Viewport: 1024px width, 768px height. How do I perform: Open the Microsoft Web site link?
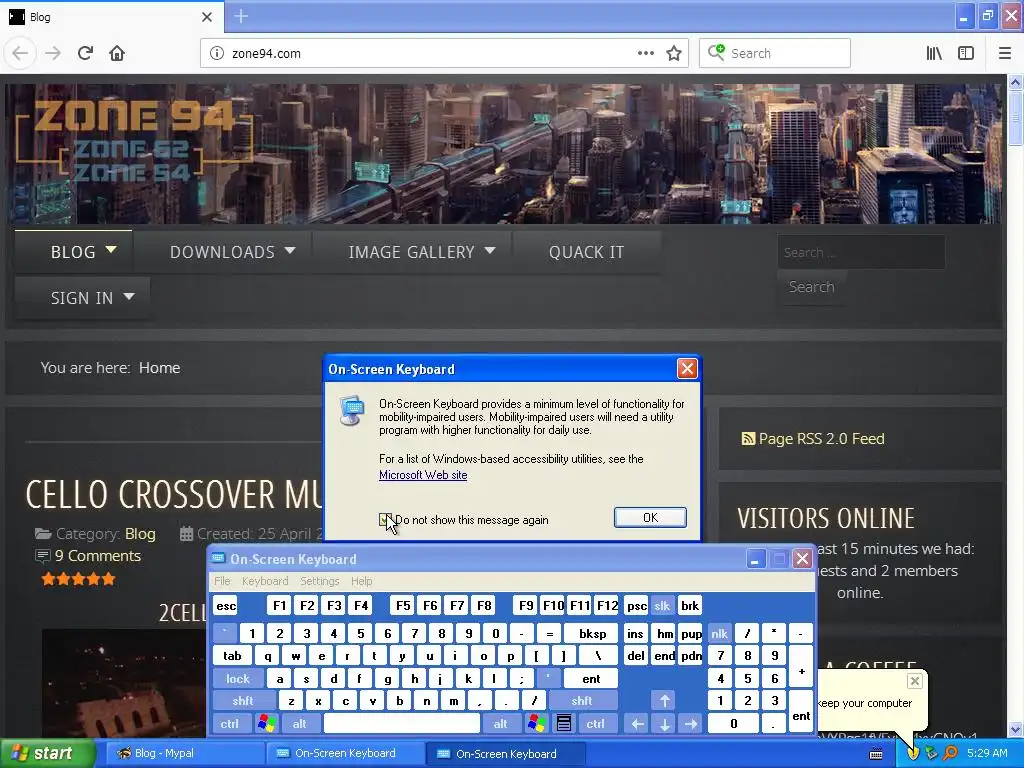tap(423, 475)
